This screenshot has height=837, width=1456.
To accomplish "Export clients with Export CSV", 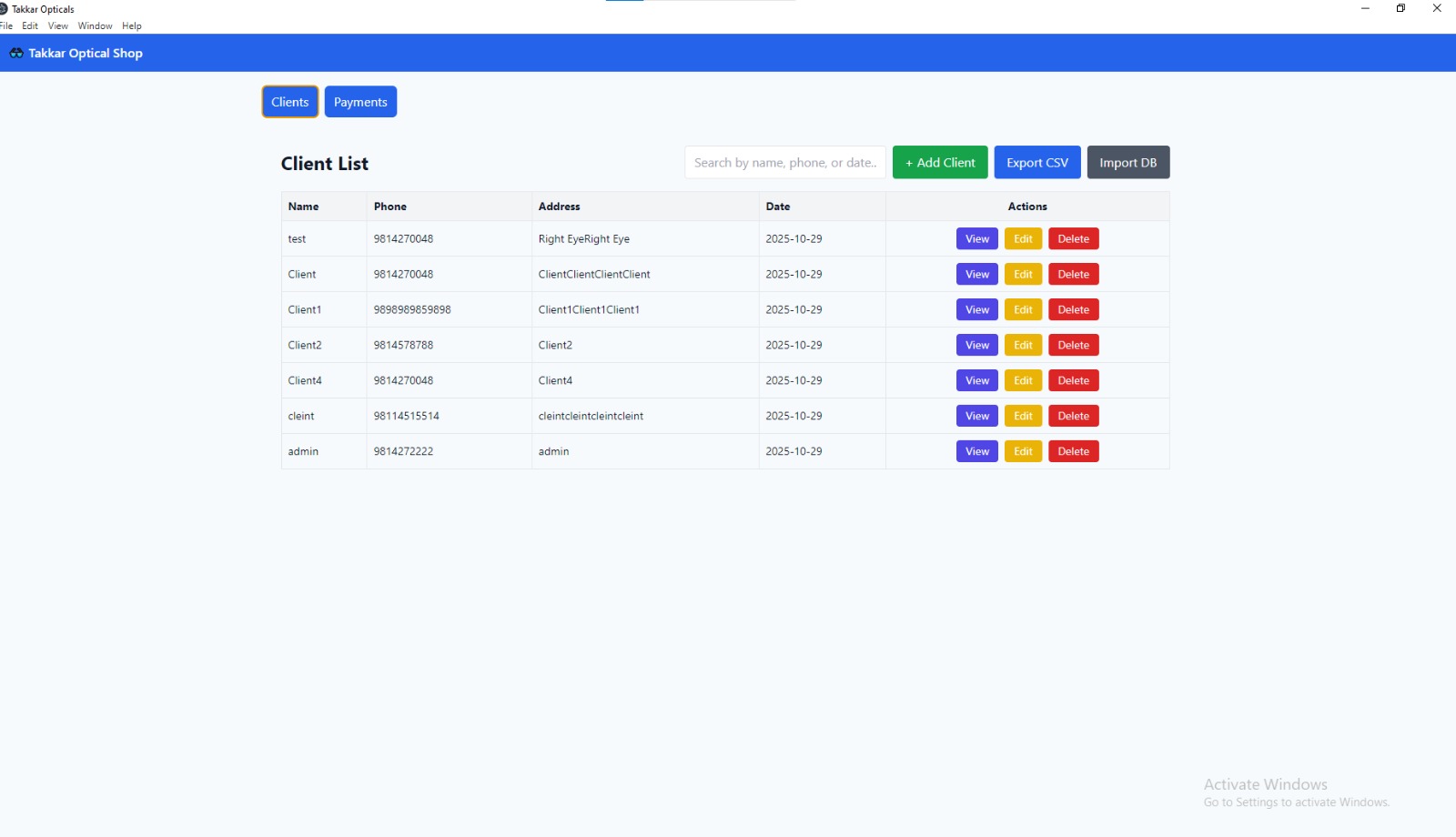I will coord(1036,162).
